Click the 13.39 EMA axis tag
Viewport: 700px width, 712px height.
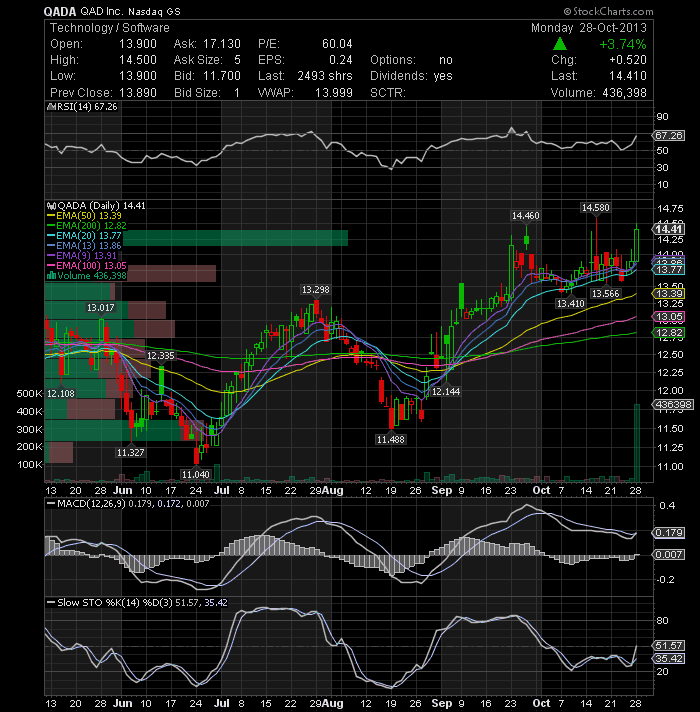(668, 293)
